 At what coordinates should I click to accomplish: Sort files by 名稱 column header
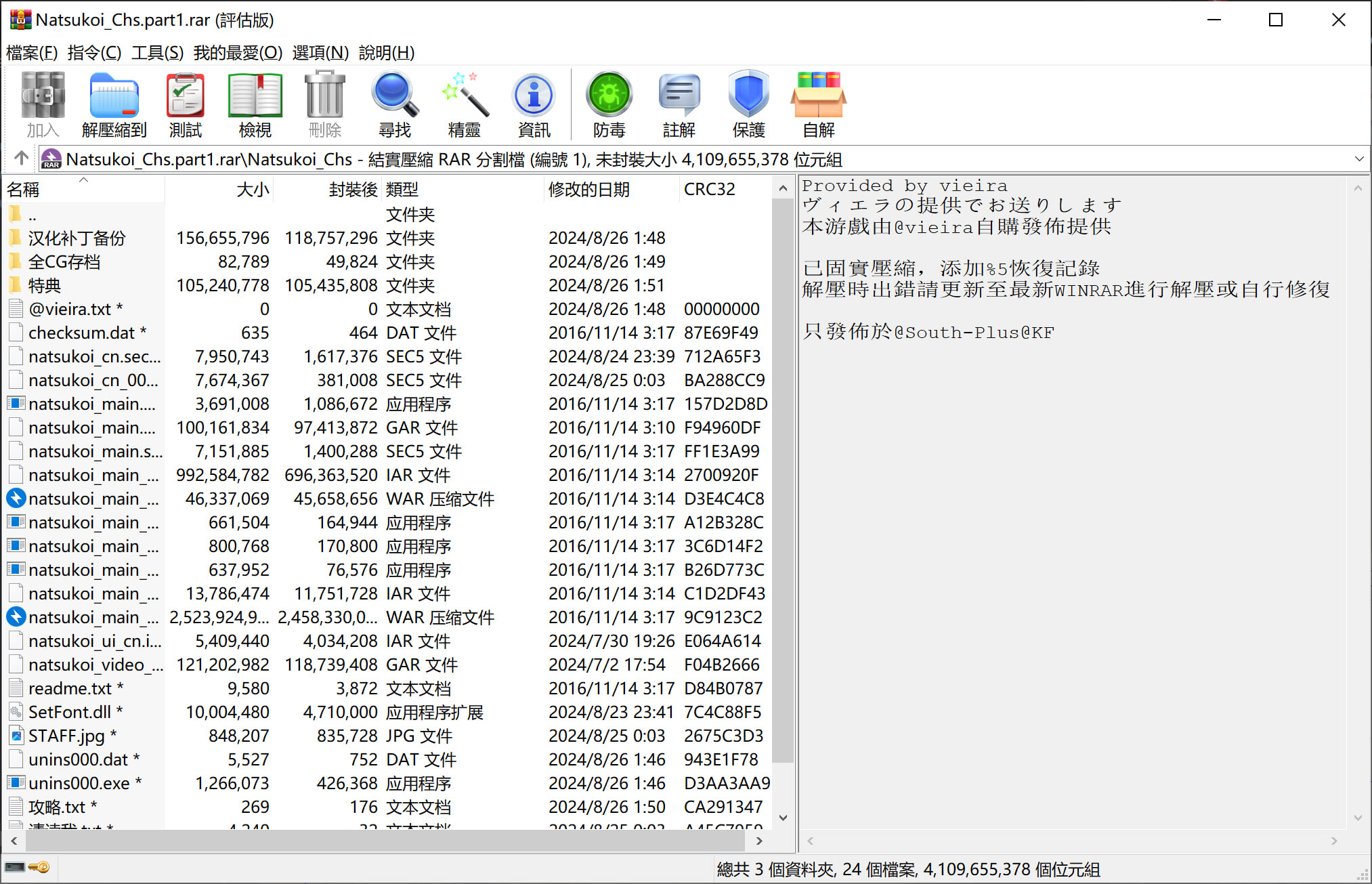[x=24, y=190]
